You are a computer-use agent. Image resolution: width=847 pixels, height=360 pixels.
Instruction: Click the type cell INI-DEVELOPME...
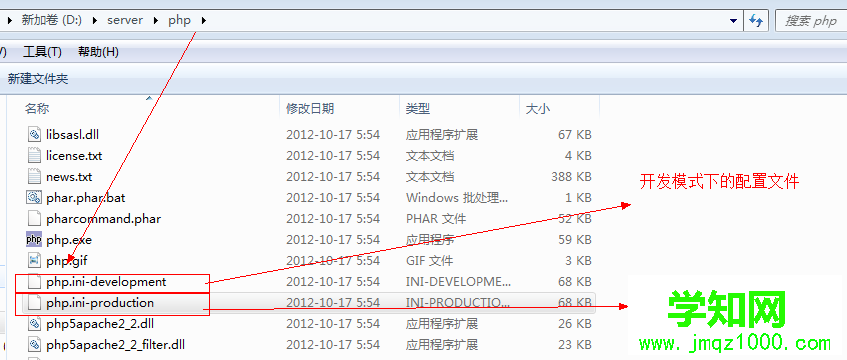458,282
